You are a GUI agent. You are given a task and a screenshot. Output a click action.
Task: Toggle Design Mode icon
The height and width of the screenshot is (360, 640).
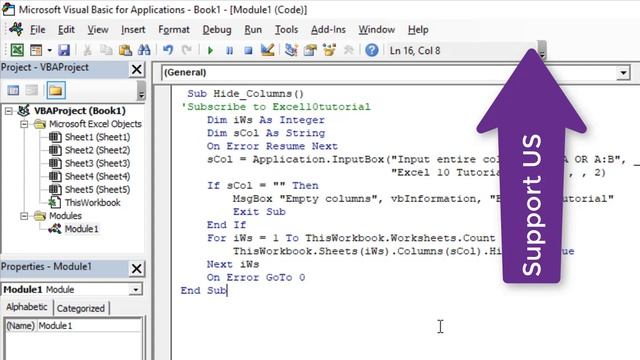pos(268,50)
